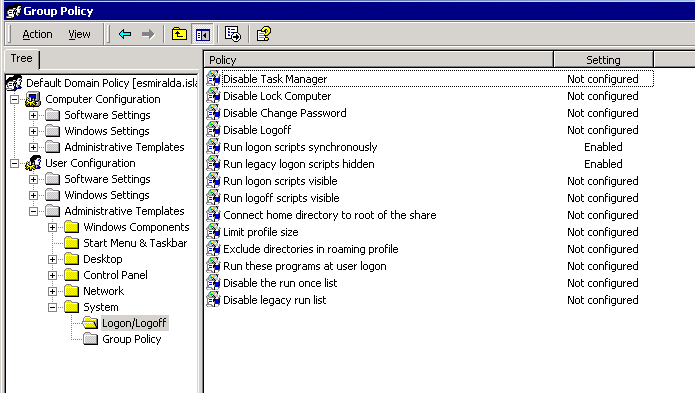Select Connect home directory to root policy

click(330, 215)
